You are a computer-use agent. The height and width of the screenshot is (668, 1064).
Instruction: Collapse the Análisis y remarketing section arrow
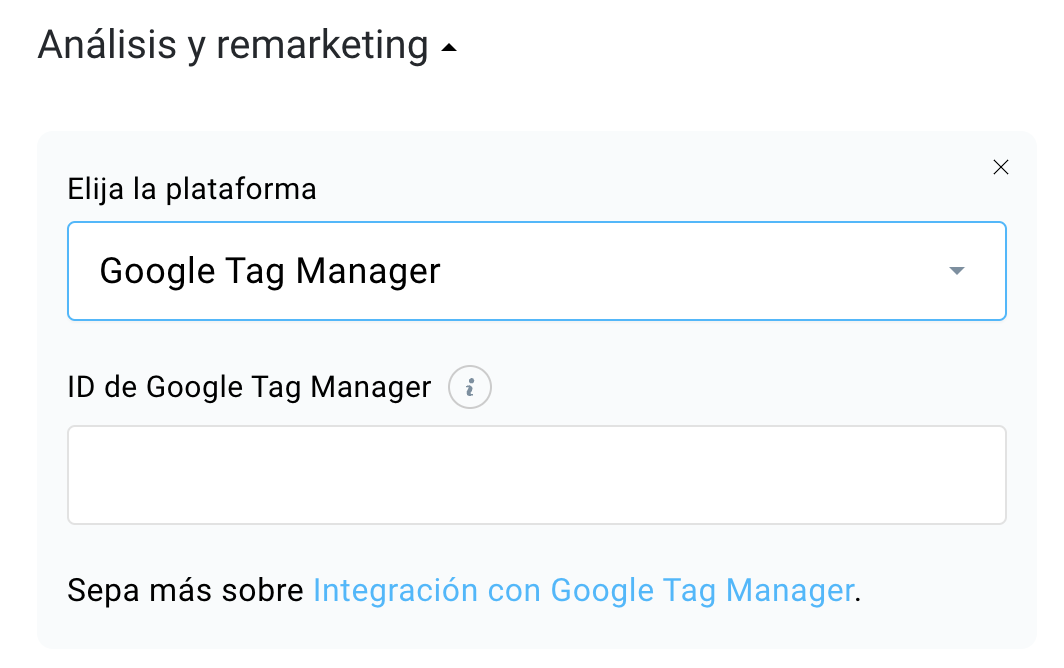click(449, 48)
